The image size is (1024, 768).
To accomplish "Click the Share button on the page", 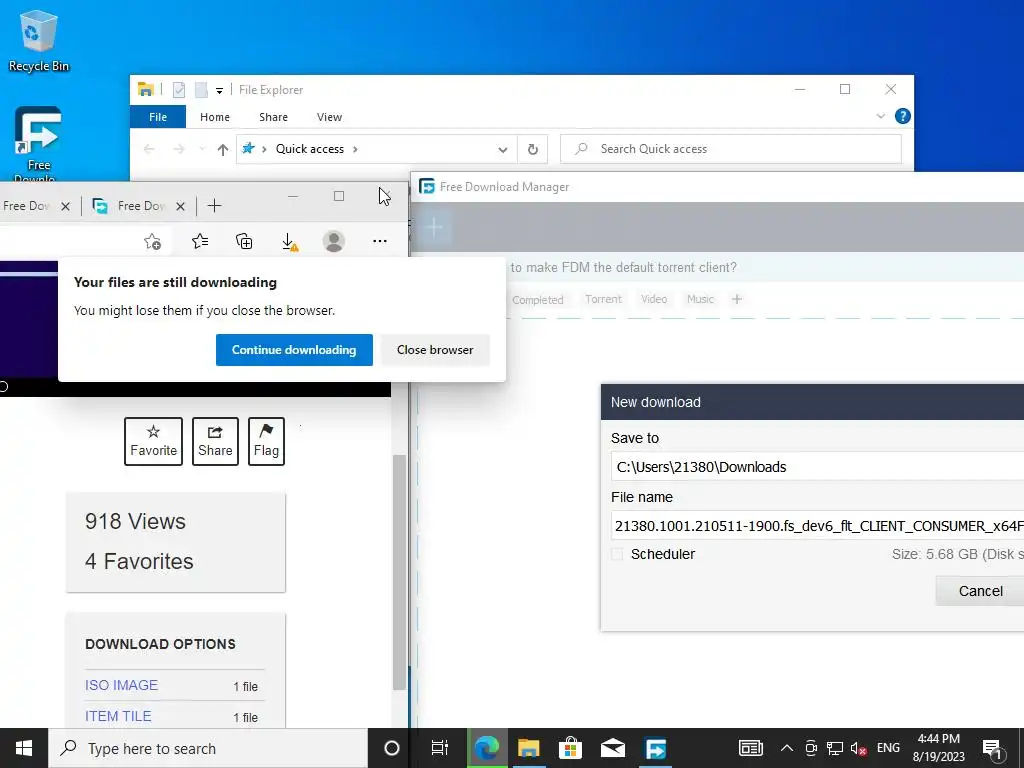I will [x=215, y=441].
